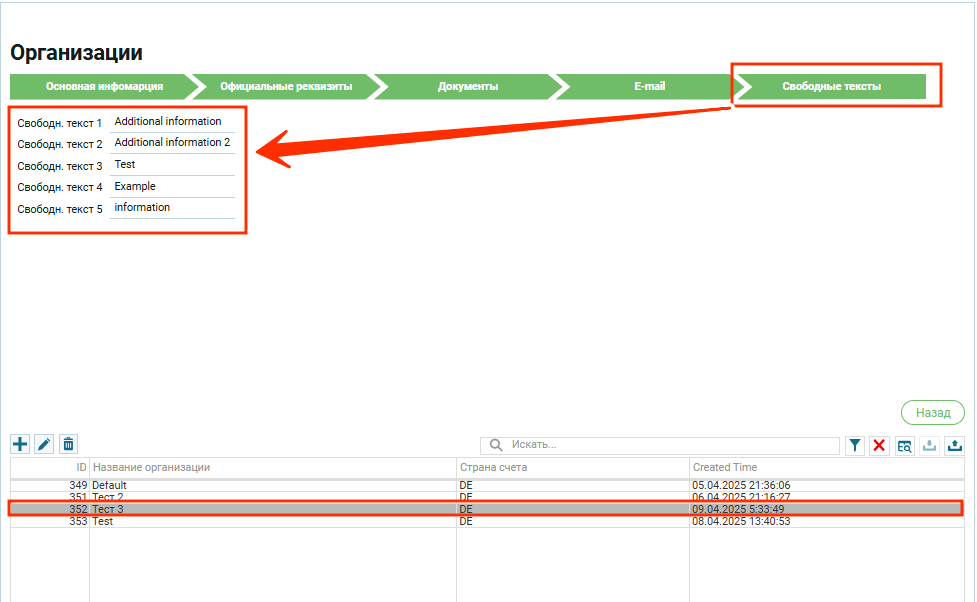Click the add new organization plus icon
Screen dimensions: 977x602
(x=20, y=444)
